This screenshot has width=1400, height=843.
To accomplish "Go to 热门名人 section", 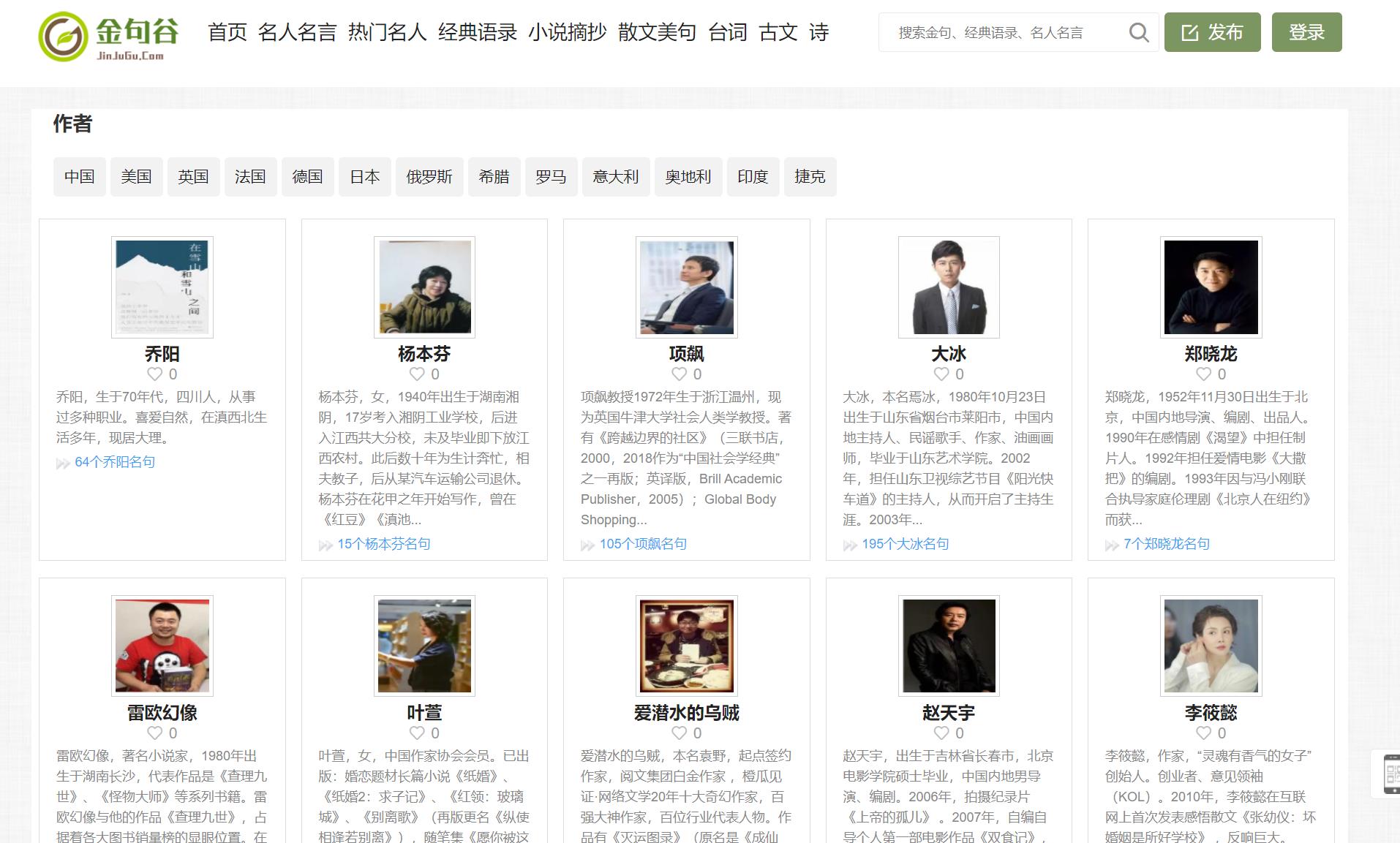I will [x=387, y=32].
